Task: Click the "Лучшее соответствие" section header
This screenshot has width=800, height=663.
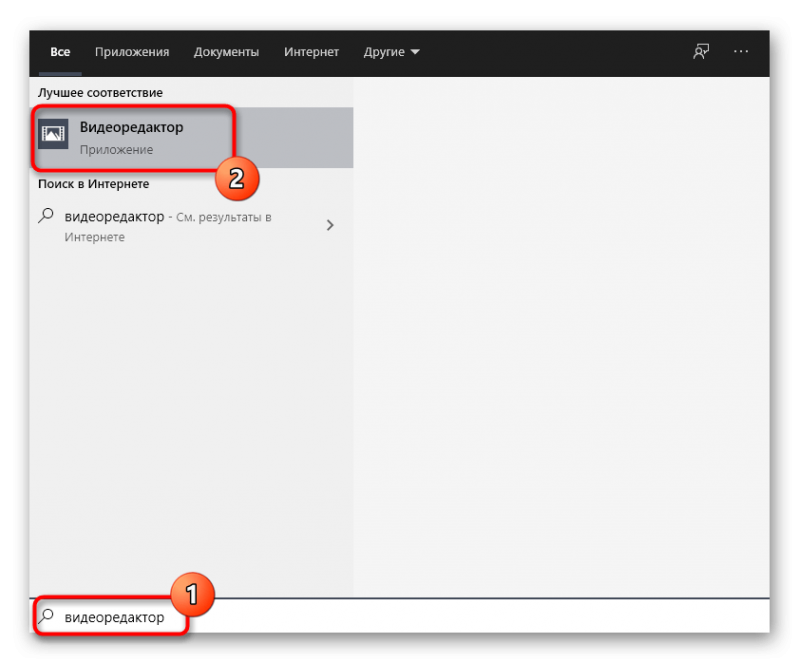Action: 100,92
